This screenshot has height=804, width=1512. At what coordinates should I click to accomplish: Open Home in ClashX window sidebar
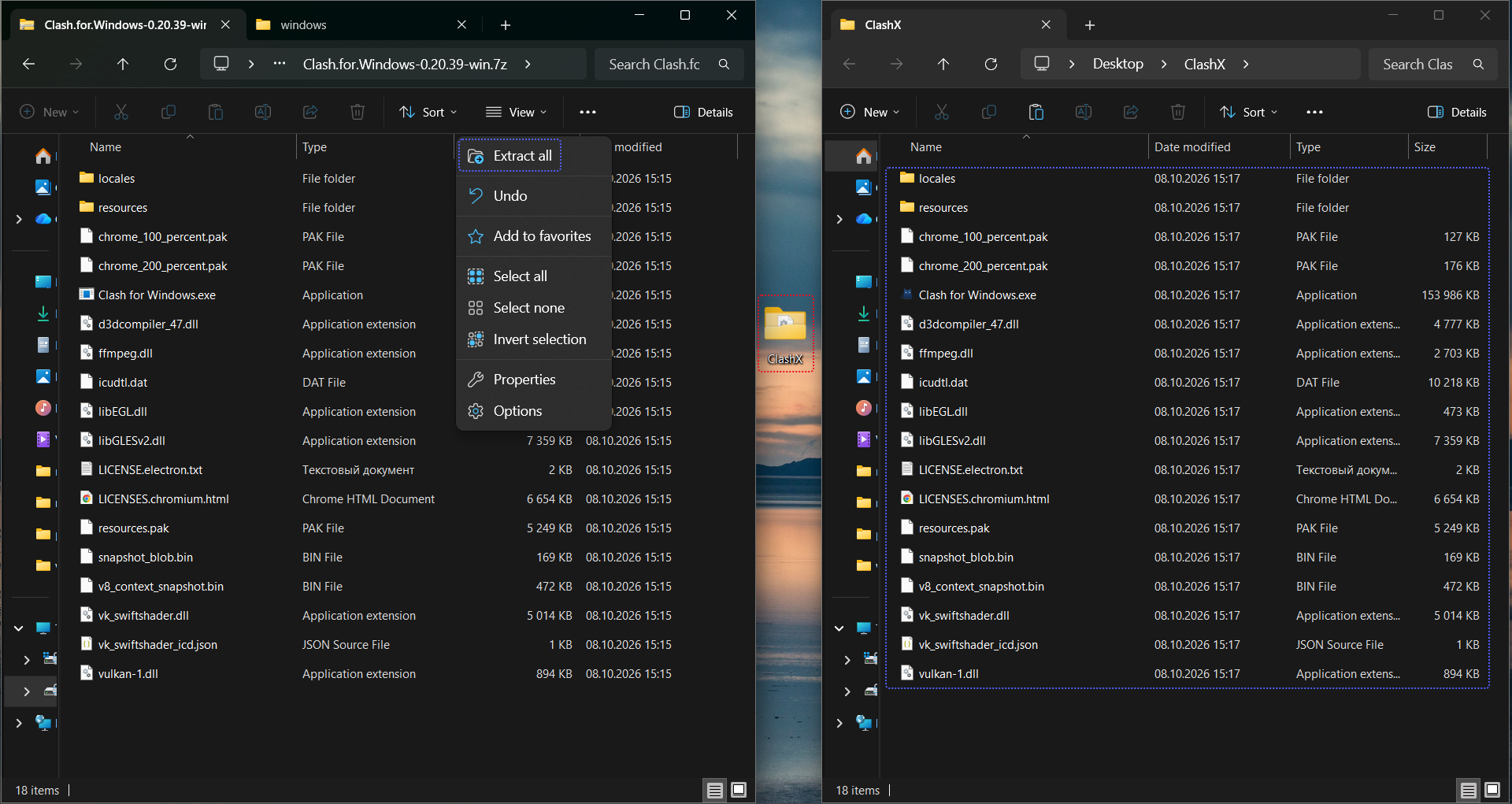point(864,156)
